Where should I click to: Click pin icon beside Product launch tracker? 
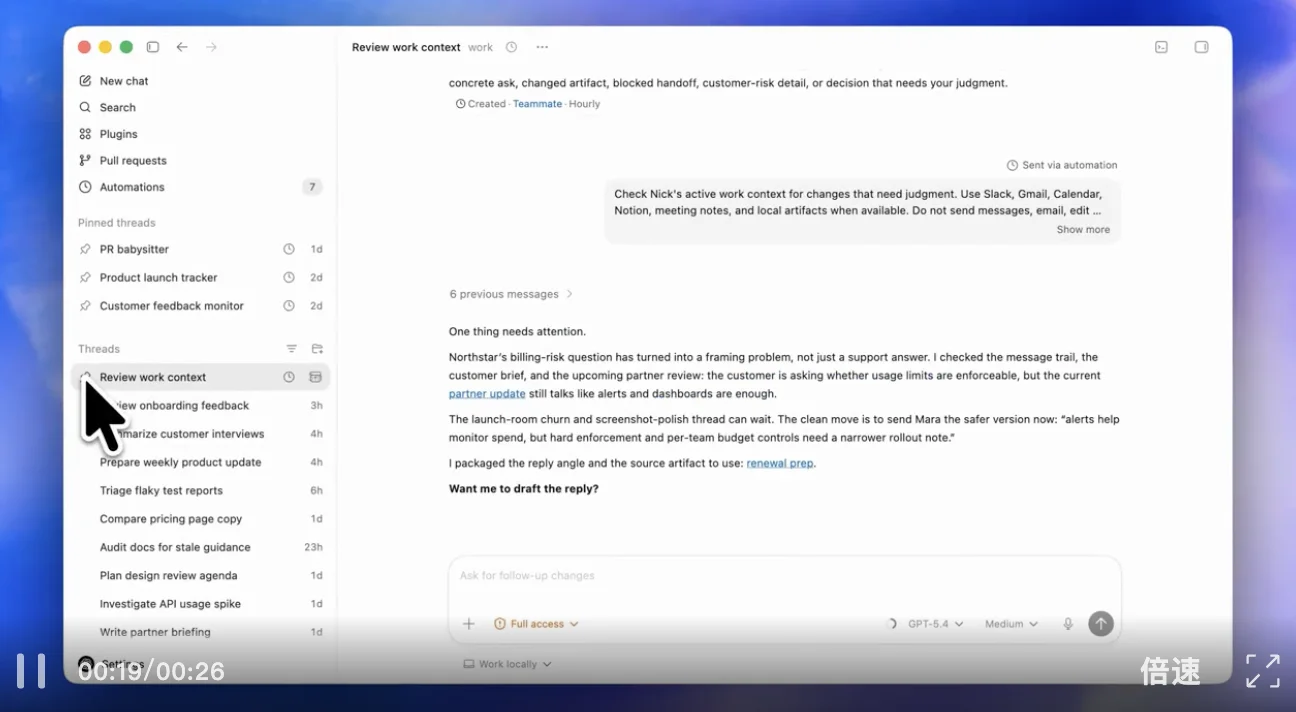[x=85, y=277]
